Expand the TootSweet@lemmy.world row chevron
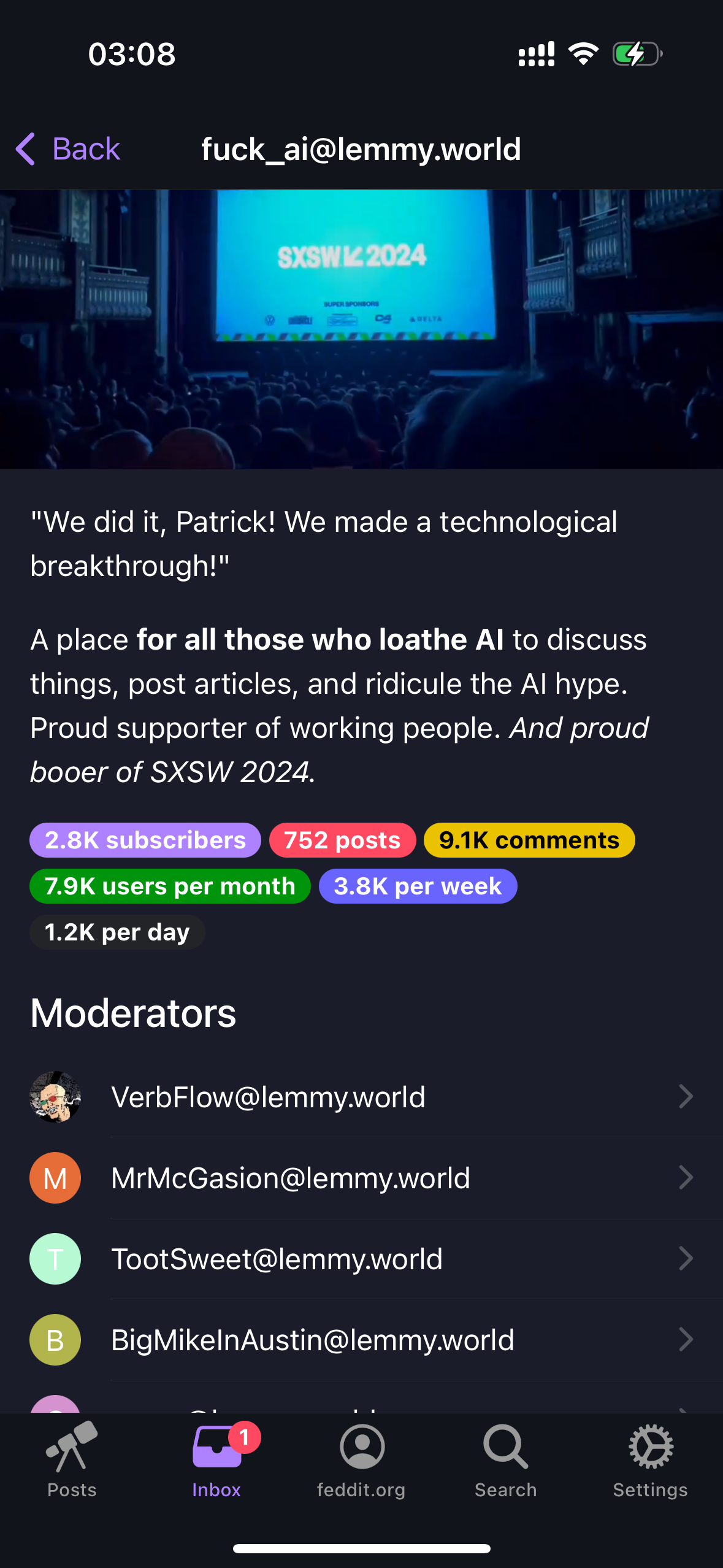 tap(686, 1259)
